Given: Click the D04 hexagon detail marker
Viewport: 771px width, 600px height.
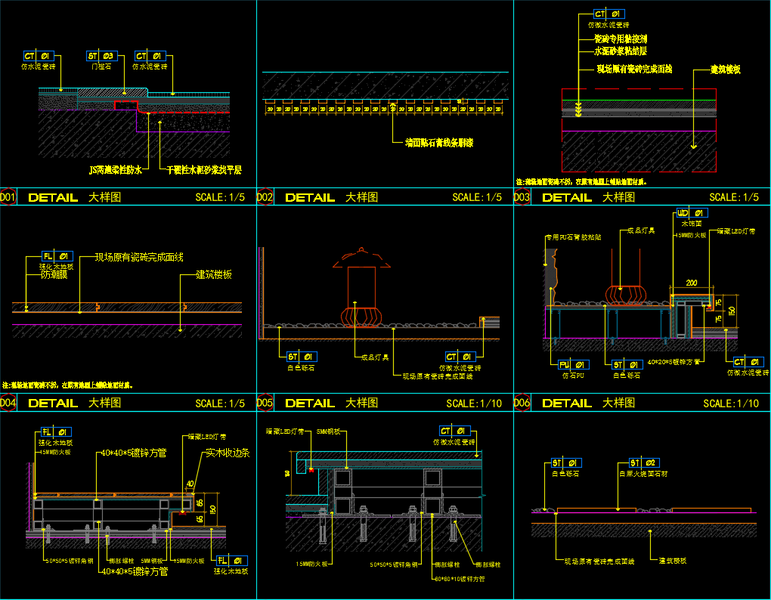Looking at the screenshot, I should (x=7, y=403).
